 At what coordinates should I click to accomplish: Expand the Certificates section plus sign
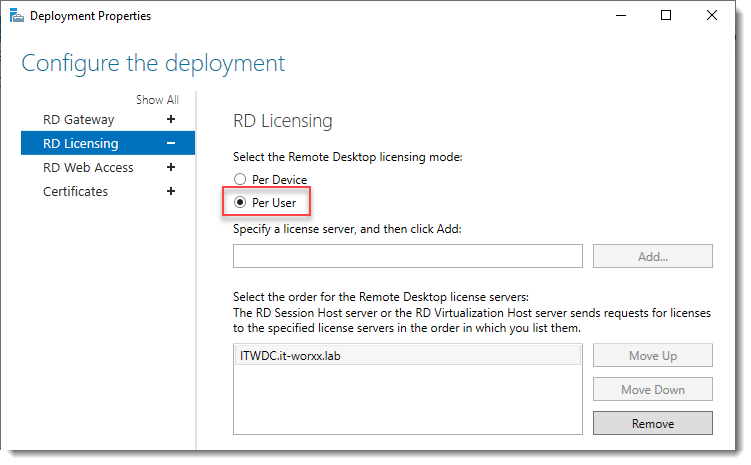tap(171, 191)
